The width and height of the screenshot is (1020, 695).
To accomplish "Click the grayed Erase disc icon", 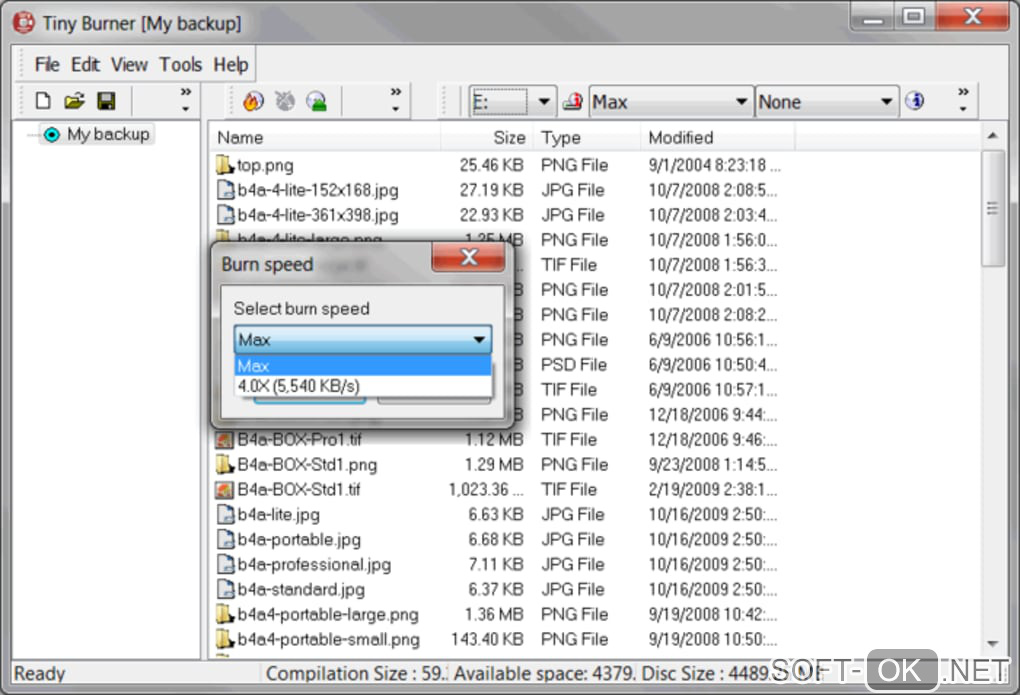I will coord(285,101).
